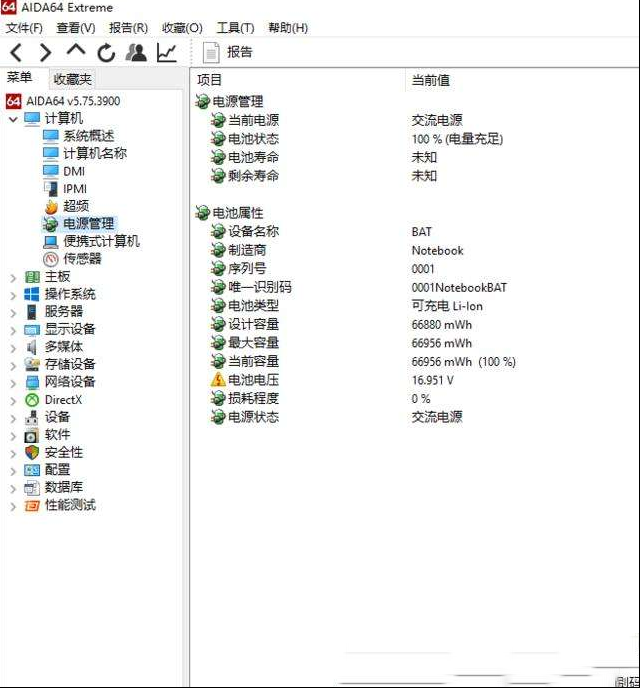
Task: Expand the 服务器 node
Action: [x=13, y=313]
